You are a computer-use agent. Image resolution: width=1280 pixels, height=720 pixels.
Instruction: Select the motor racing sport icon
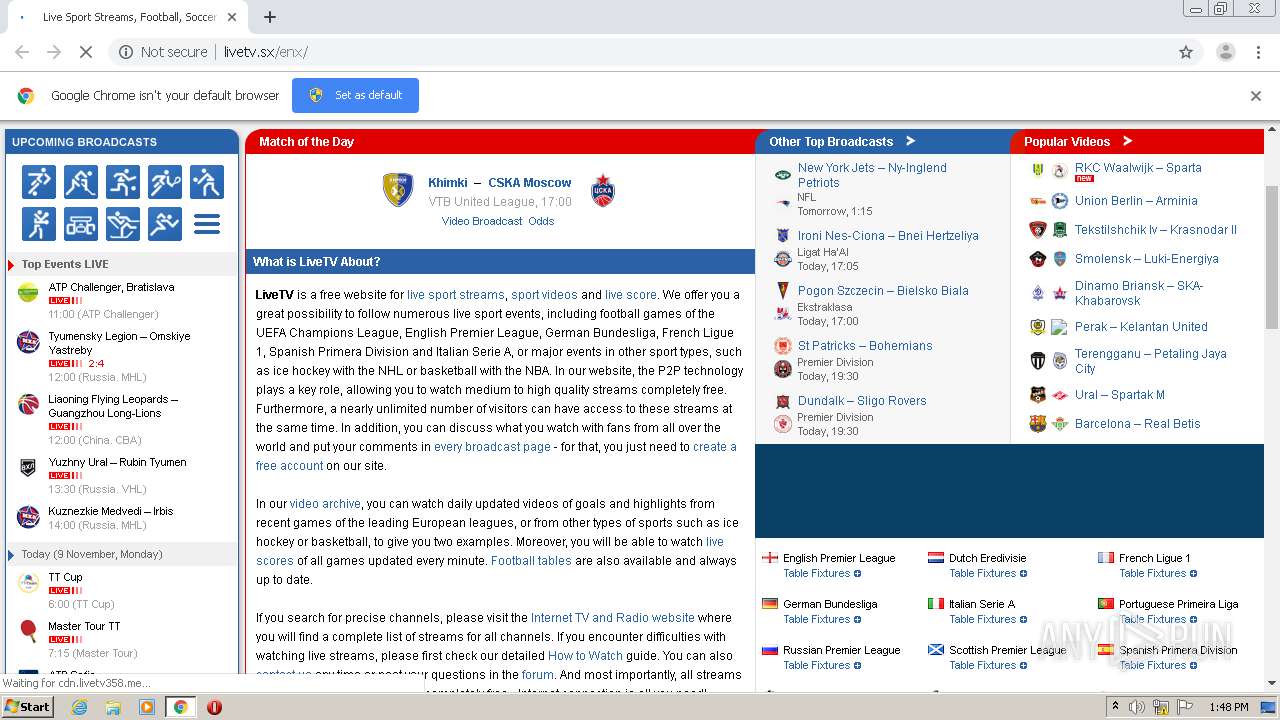[81, 224]
